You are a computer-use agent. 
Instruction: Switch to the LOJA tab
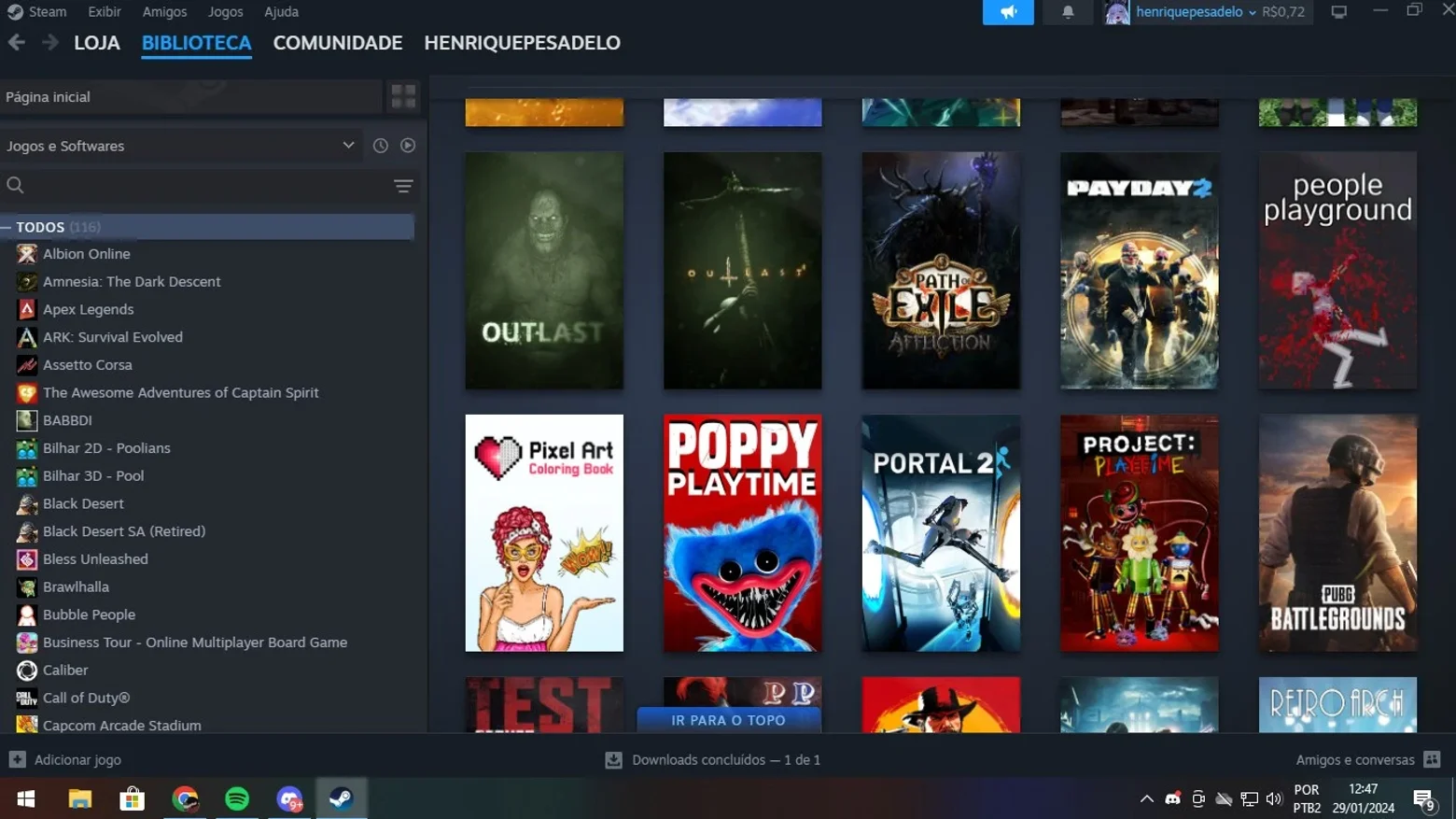97,43
